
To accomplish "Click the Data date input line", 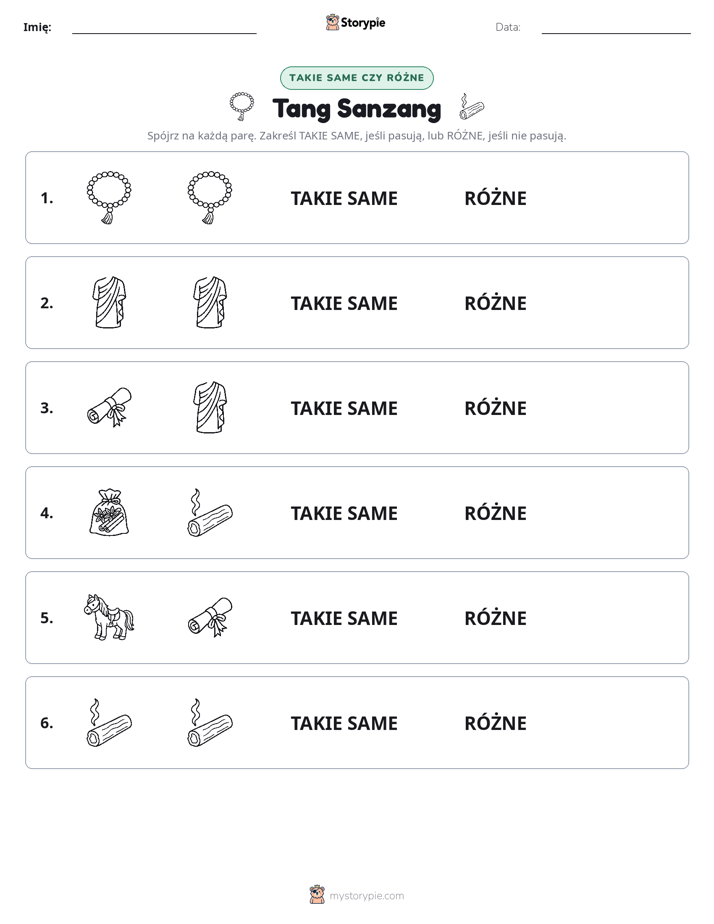I will [x=616, y=28].
